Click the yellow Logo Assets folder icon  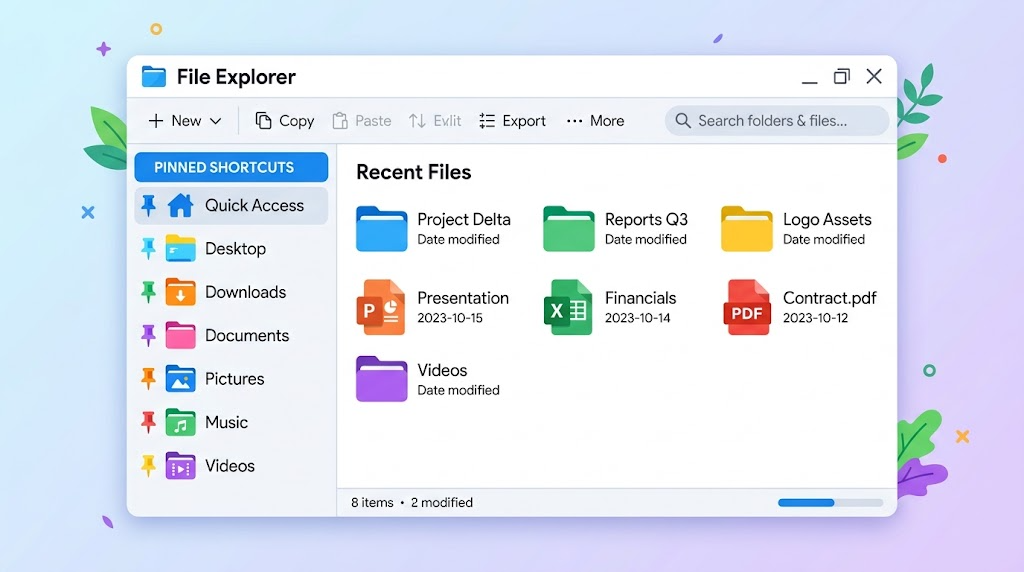pos(746,229)
